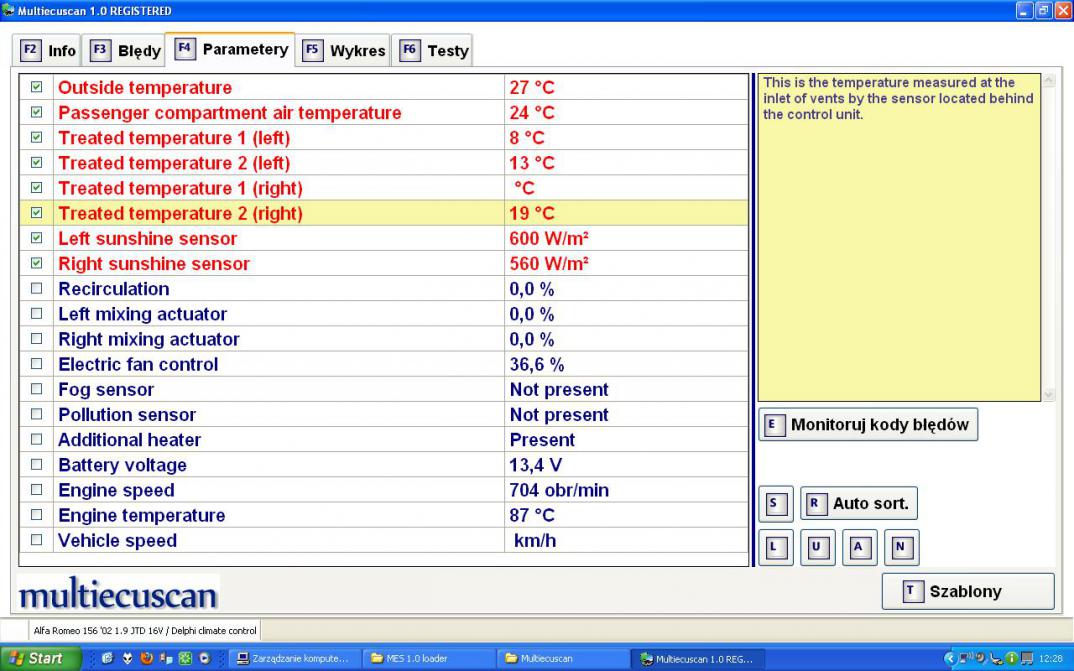The height and width of the screenshot is (671, 1074).
Task: Open the Błędy tab
Action: click(x=126, y=50)
